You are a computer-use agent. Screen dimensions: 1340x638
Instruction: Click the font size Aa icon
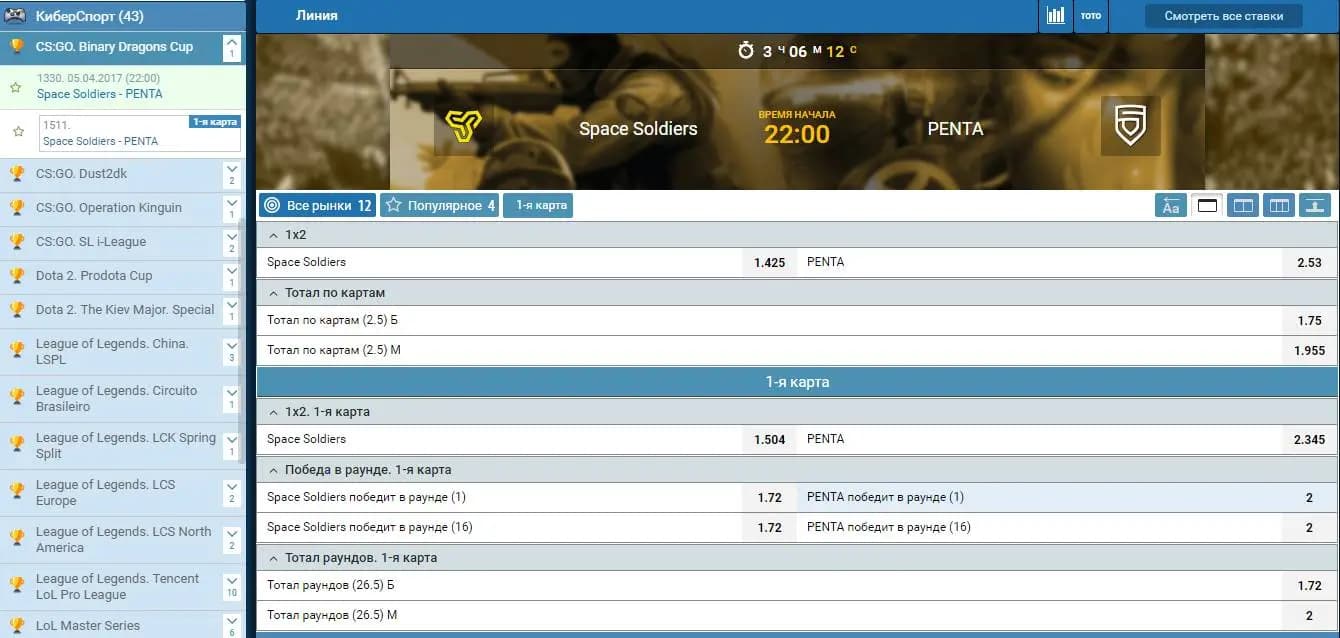click(x=1171, y=205)
